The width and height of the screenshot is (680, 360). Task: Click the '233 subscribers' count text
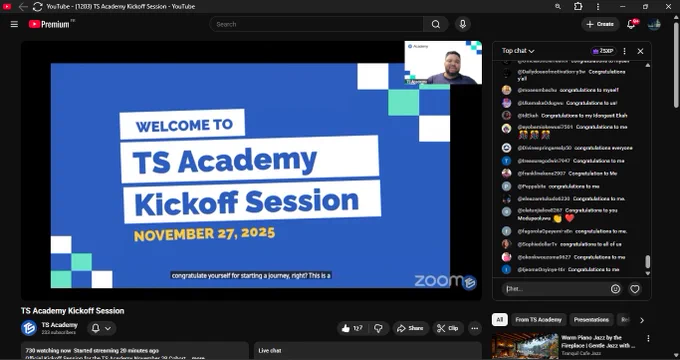tap(59, 332)
